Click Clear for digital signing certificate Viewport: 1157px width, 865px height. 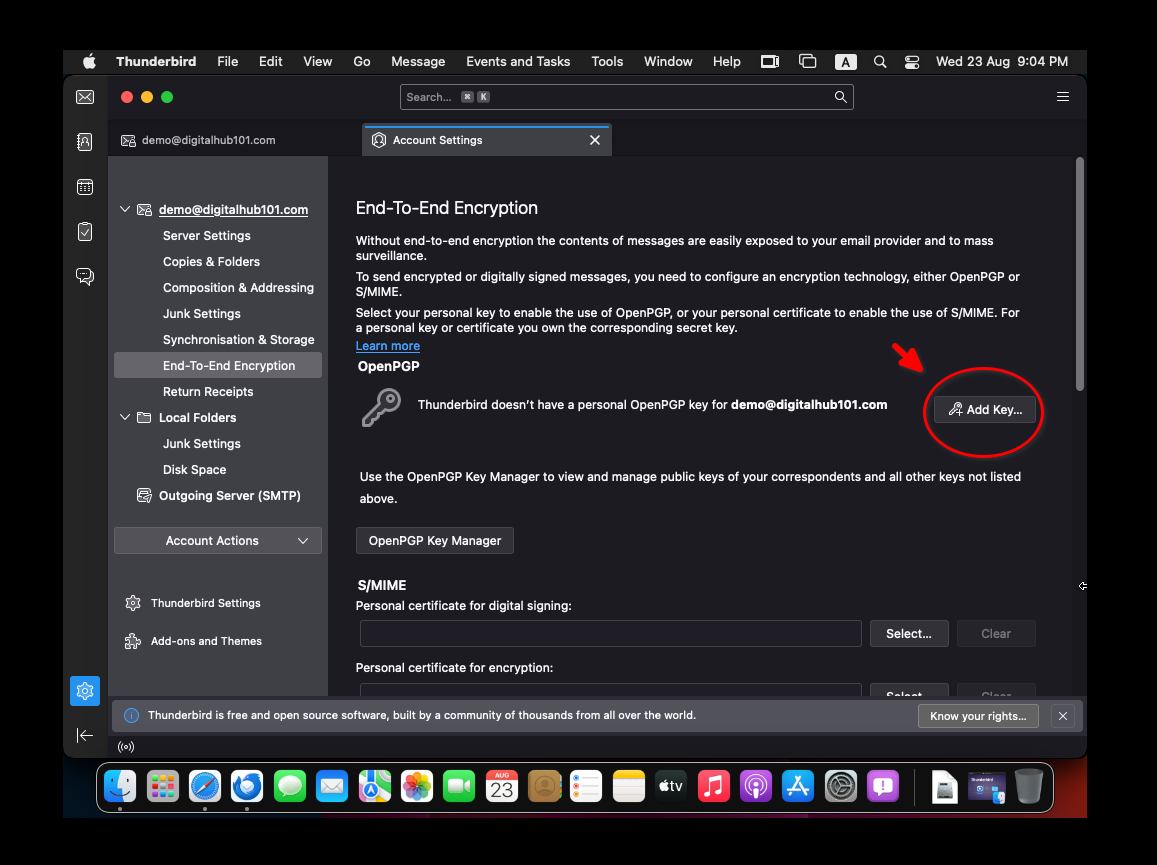[x=996, y=634]
